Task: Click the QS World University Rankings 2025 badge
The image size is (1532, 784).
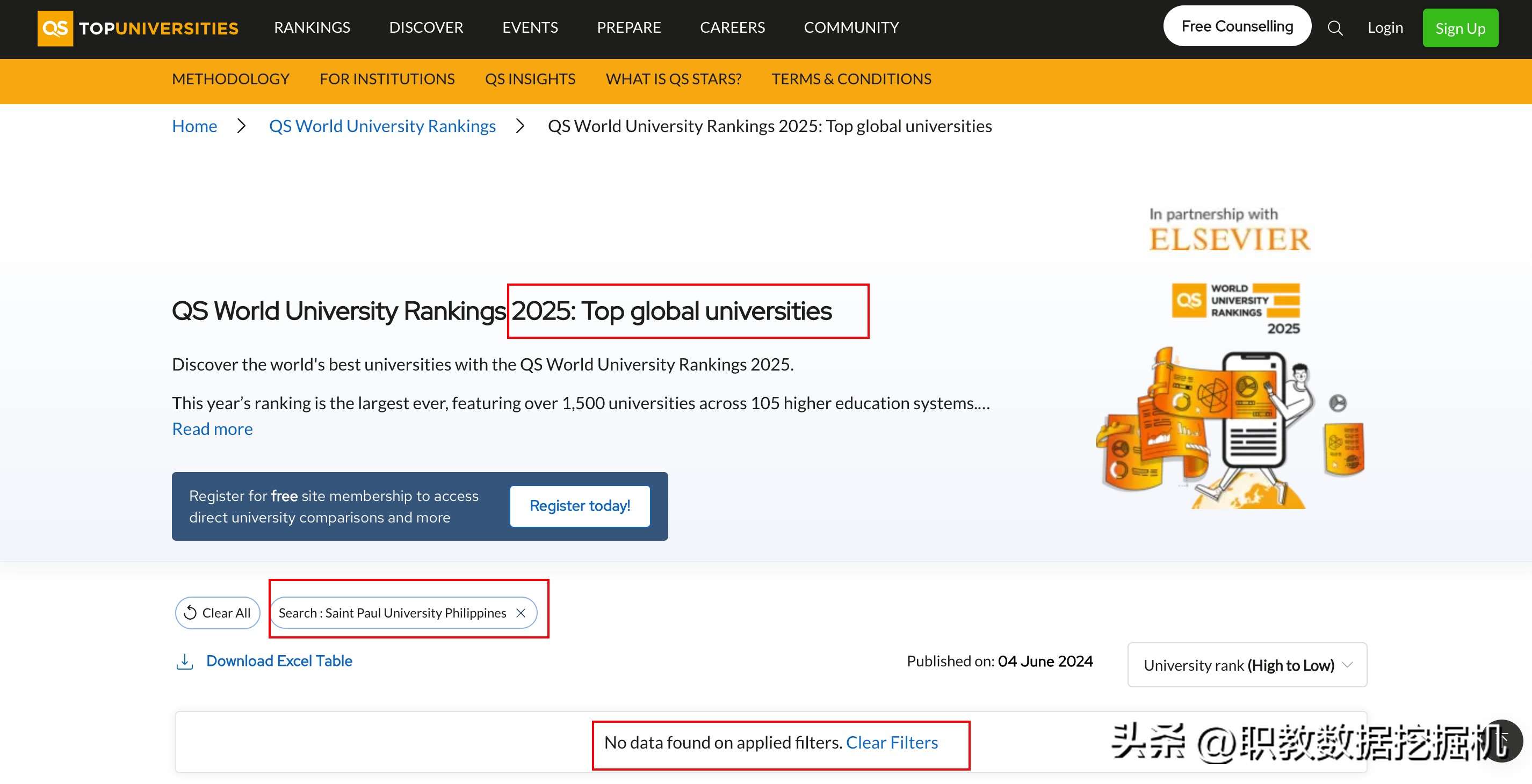Action: [x=1236, y=308]
